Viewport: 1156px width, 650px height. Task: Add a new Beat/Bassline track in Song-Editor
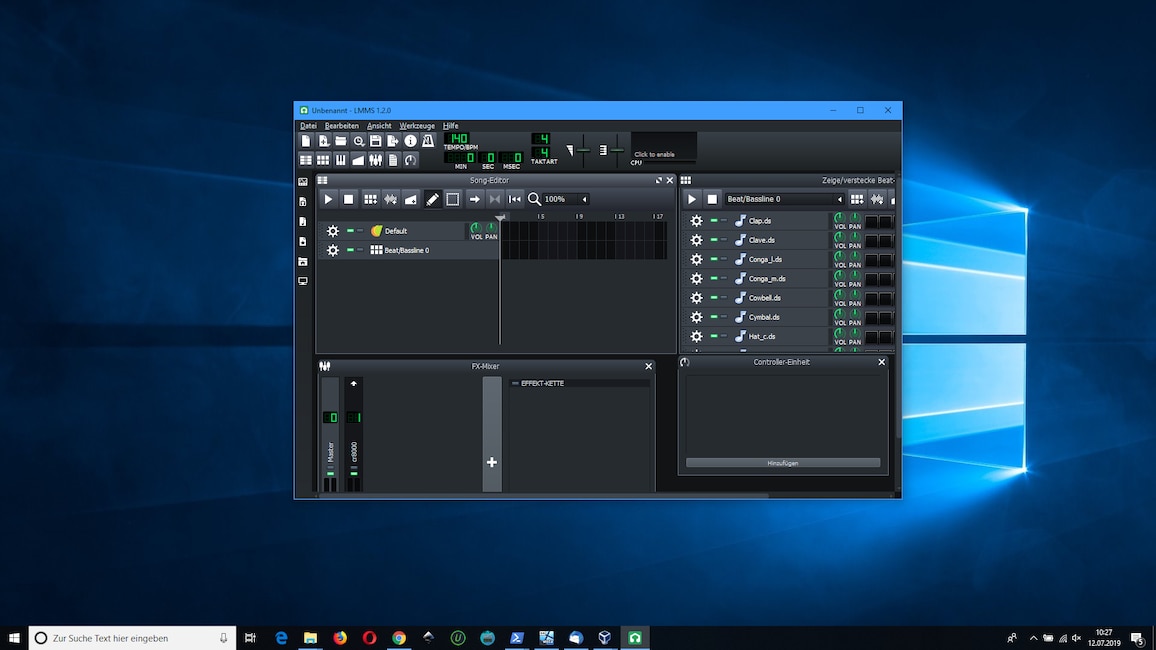(x=369, y=199)
